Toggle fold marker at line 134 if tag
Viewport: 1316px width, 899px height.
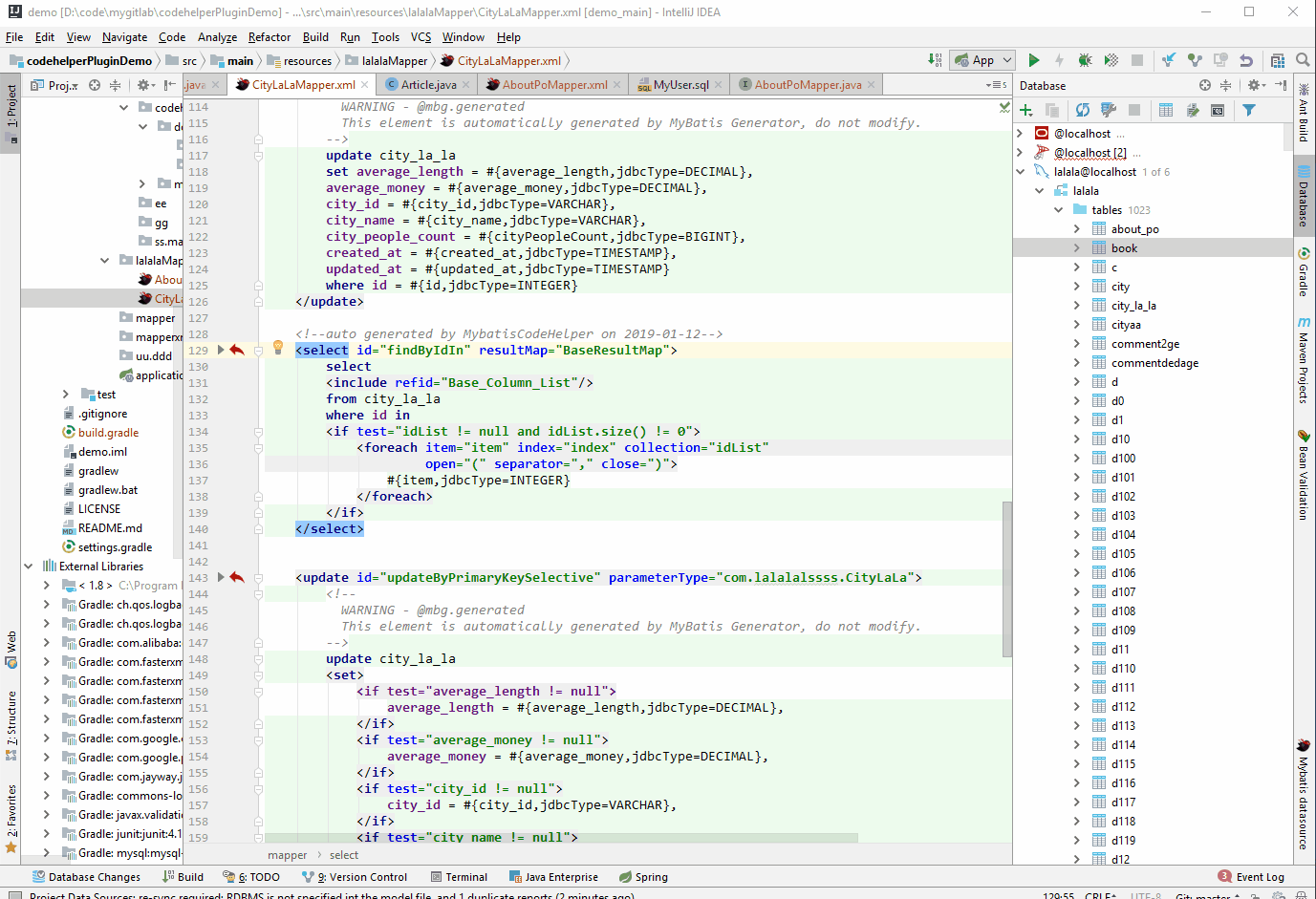pos(259,432)
